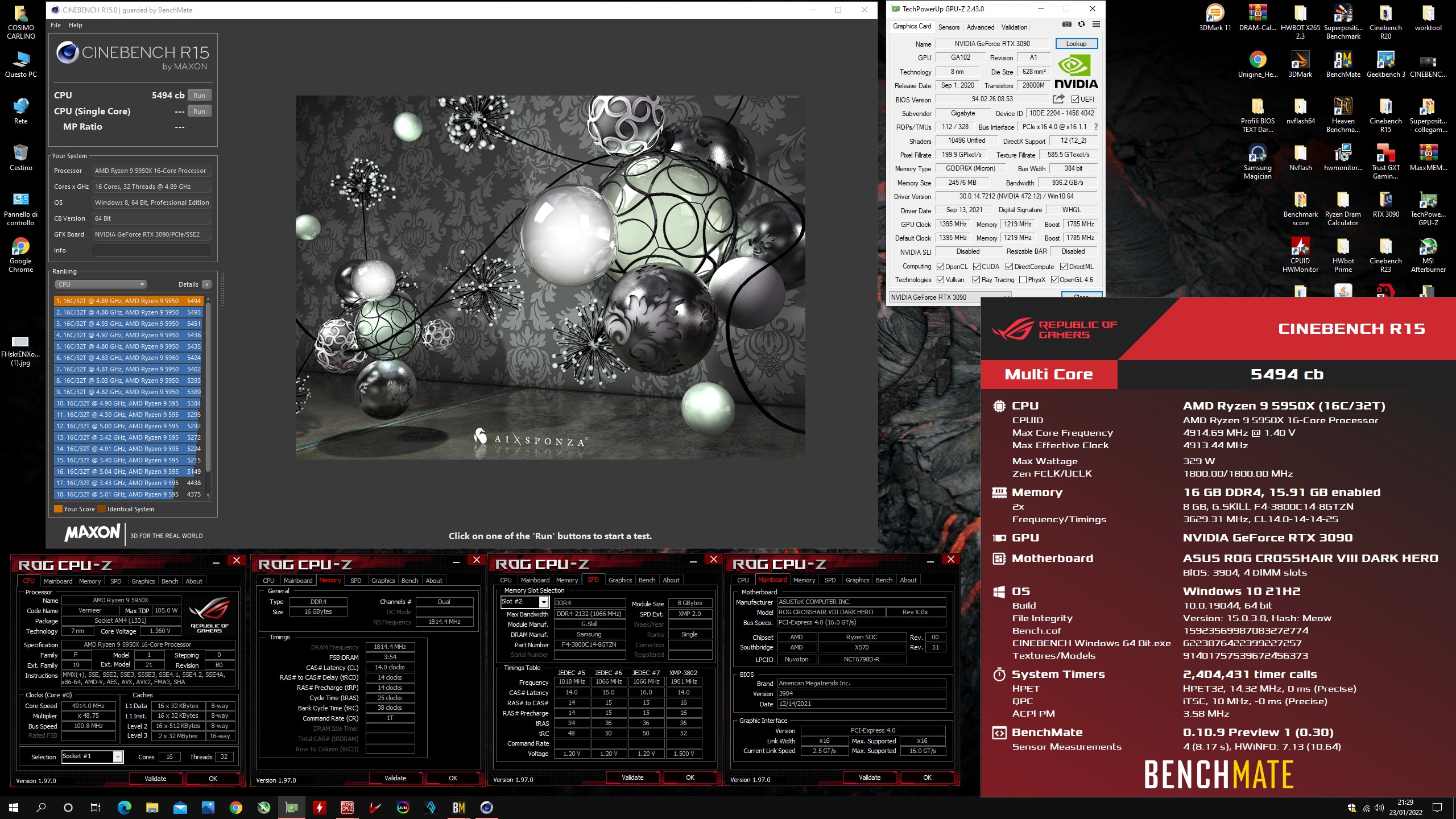1456x819 pixels.
Task: Open Bench tab in first CPU-Z window
Action: point(169,581)
